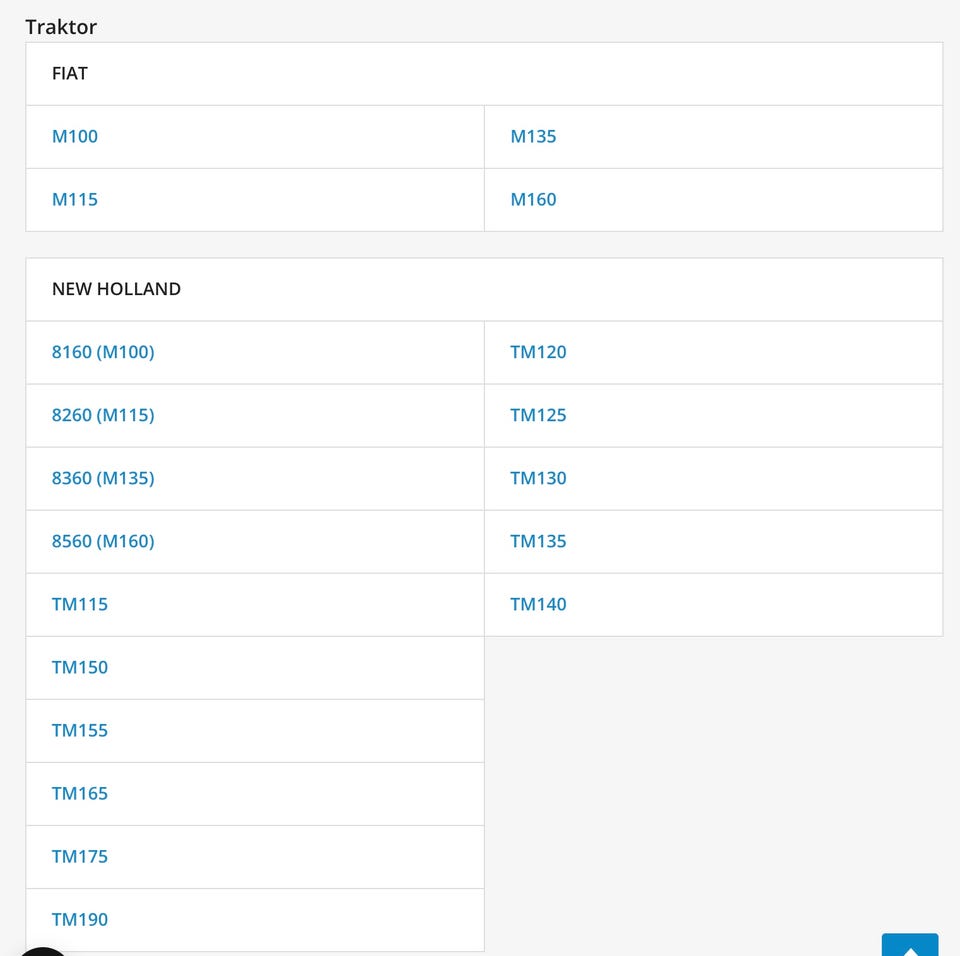Select the TM150 tractor link
The height and width of the screenshot is (956, 960).
[80, 667]
